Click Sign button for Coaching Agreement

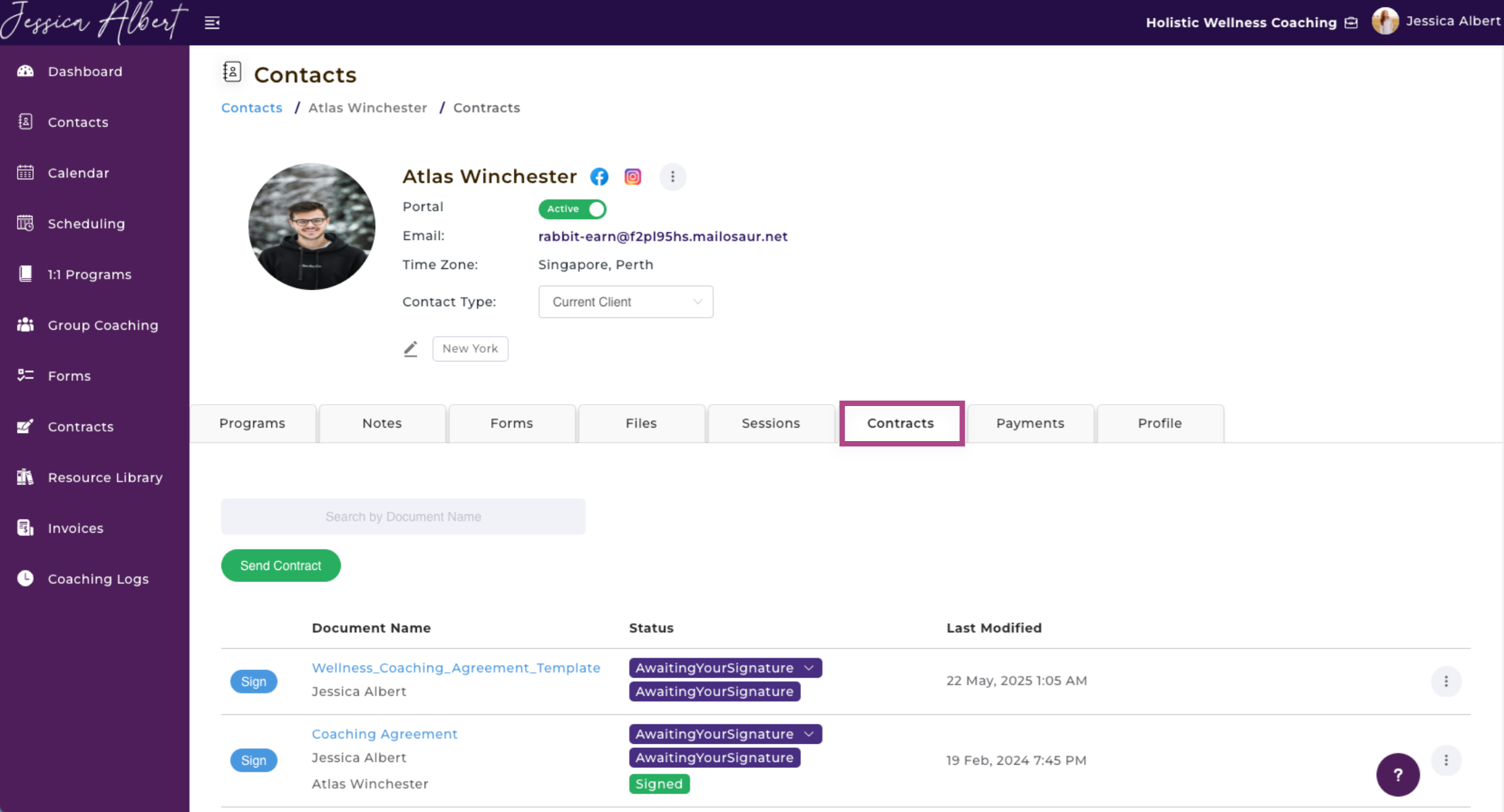coord(254,761)
